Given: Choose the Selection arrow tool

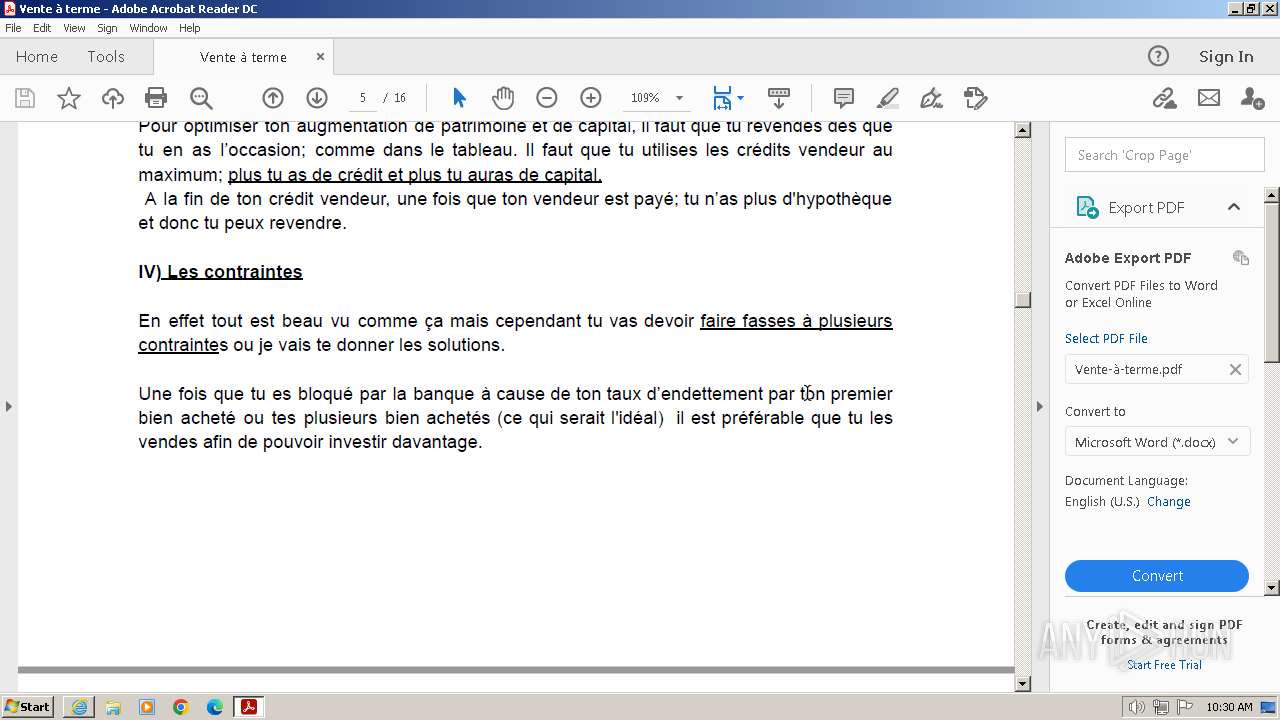Looking at the screenshot, I should [x=459, y=98].
